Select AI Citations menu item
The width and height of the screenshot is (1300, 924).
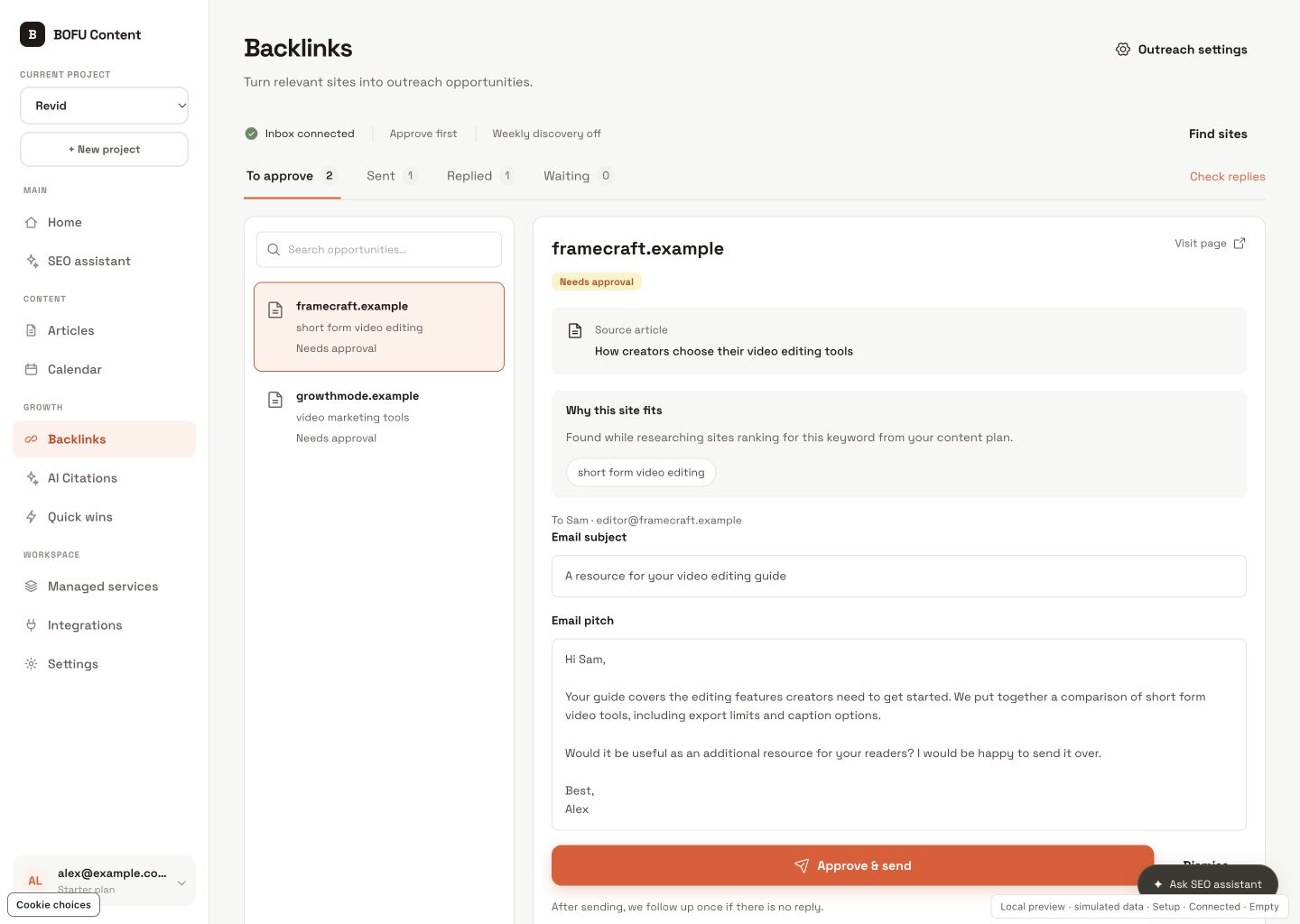pyautogui.click(x=104, y=478)
